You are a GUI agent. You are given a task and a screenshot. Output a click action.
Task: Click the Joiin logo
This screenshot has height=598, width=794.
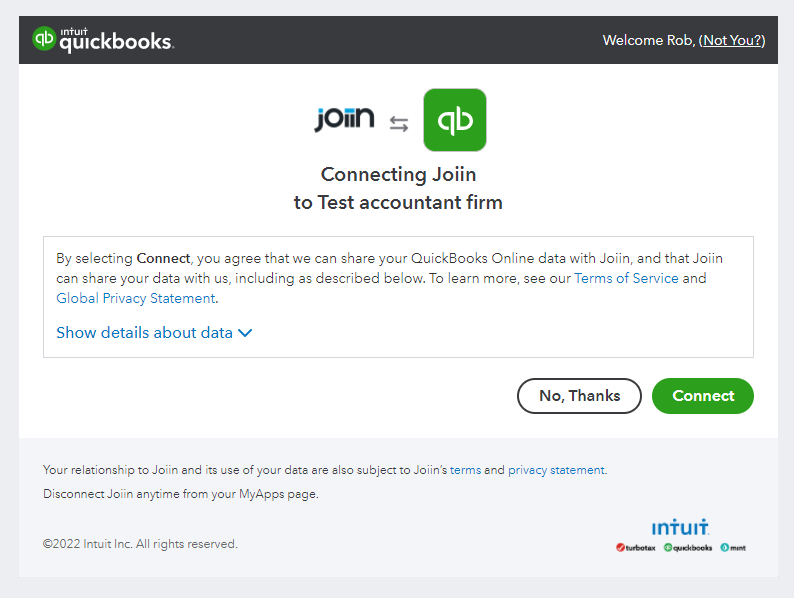pos(344,119)
